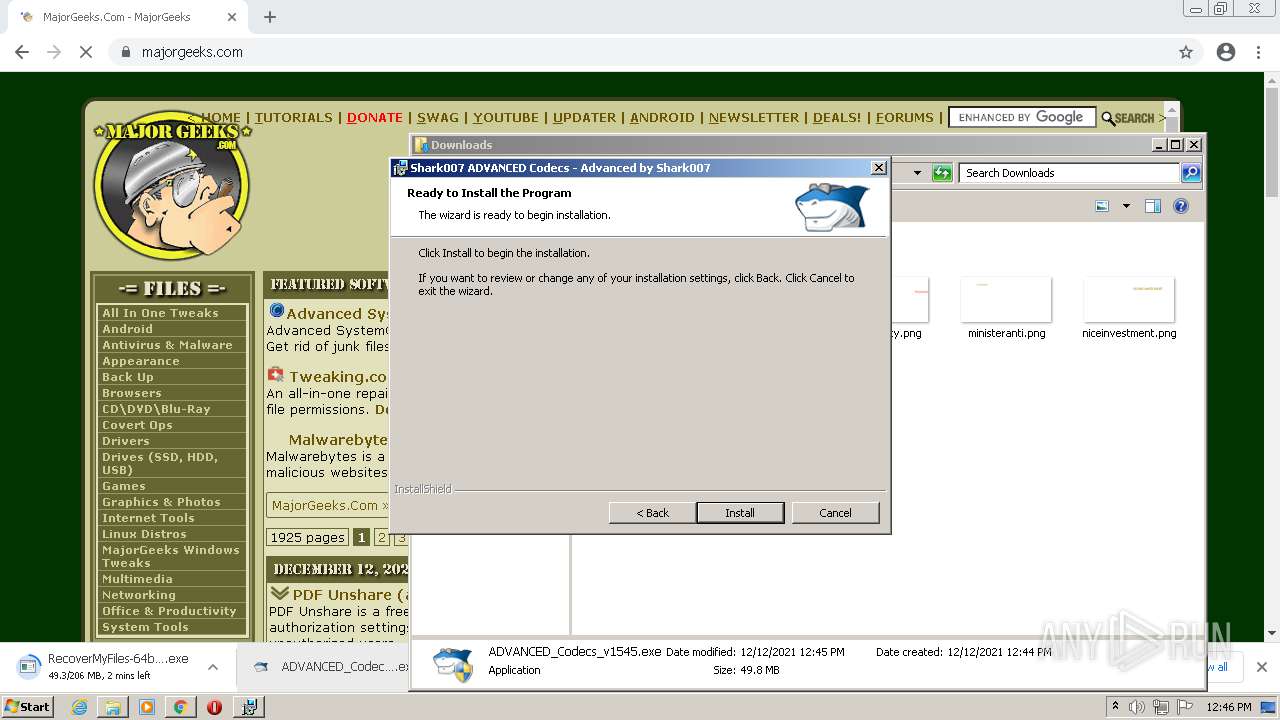
Task: Click the Search Downloads magnifier icon
Action: click(x=1190, y=173)
